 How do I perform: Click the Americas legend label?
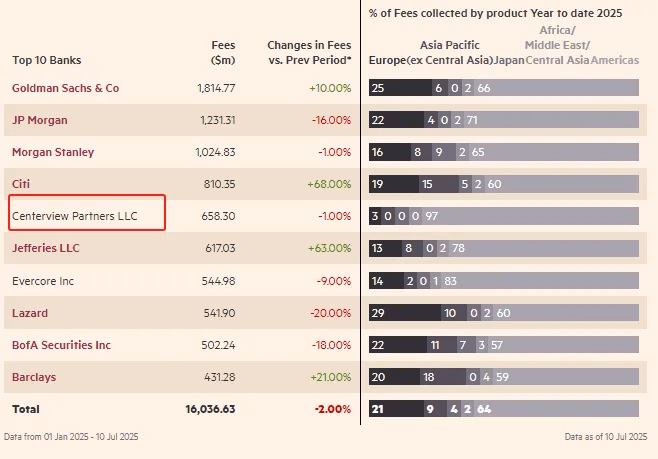pyautogui.click(x=615, y=60)
